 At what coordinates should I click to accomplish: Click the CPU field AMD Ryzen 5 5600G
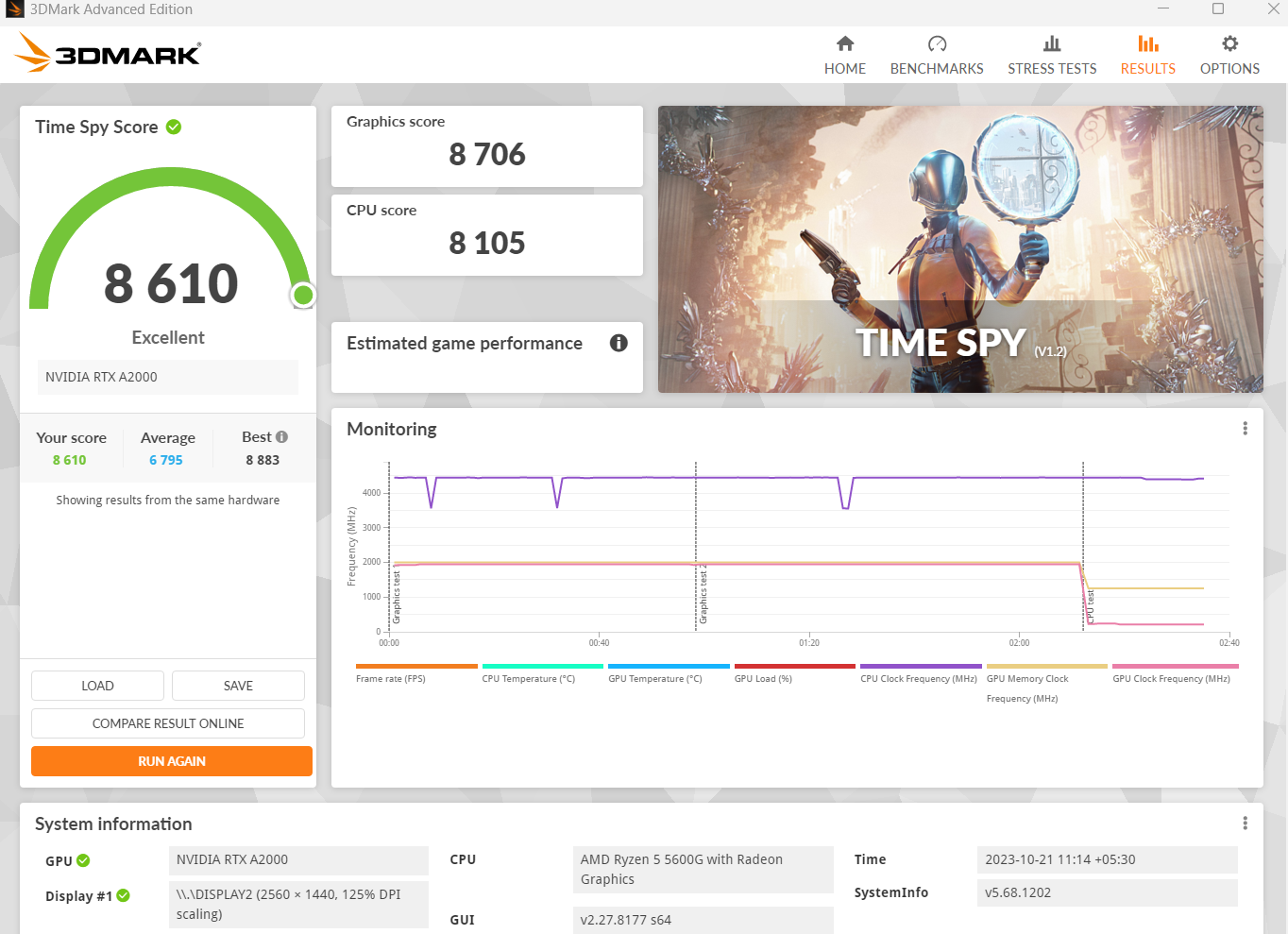click(703, 870)
